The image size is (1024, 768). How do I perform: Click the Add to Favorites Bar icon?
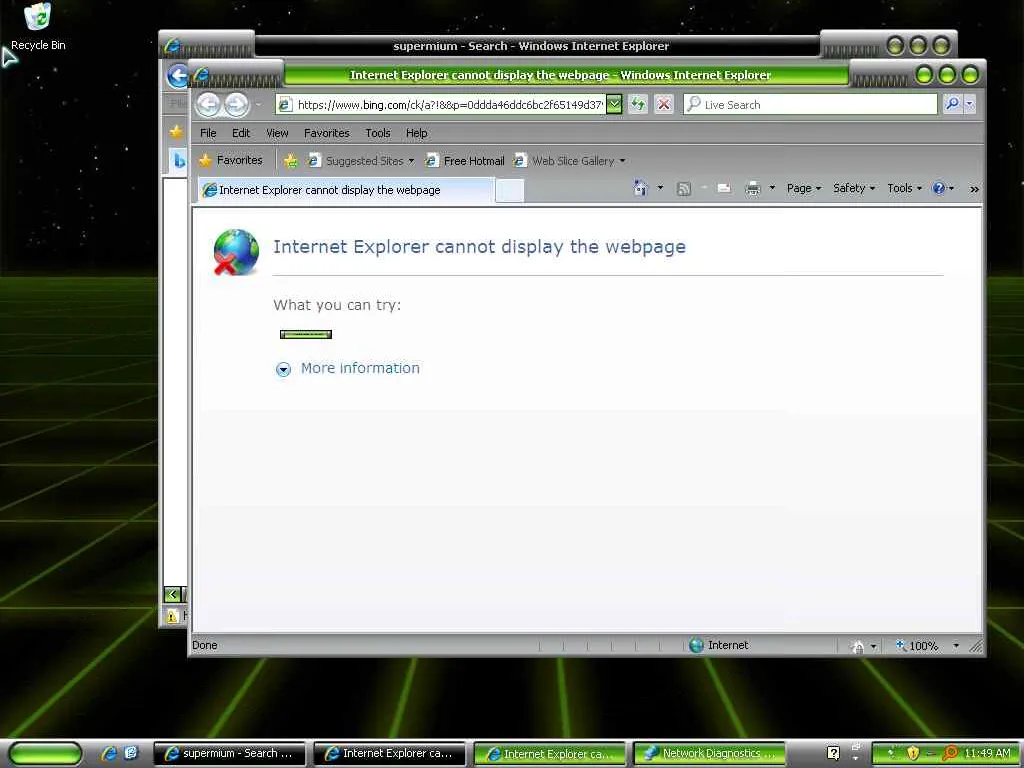[x=291, y=161]
